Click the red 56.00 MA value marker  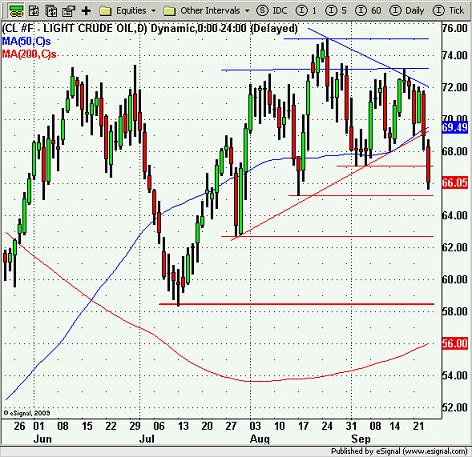click(x=455, y=343)
